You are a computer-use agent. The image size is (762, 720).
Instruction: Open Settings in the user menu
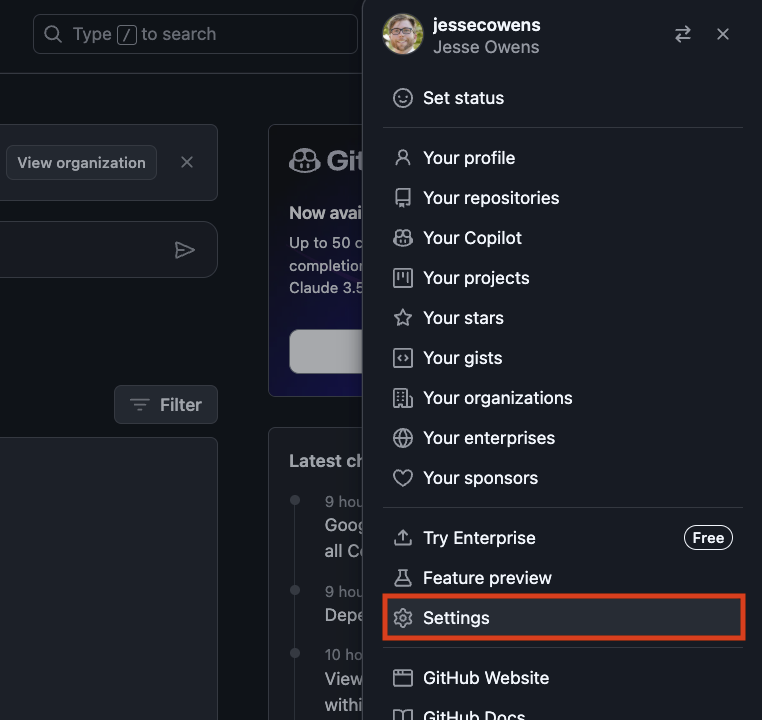click(456, 618)
